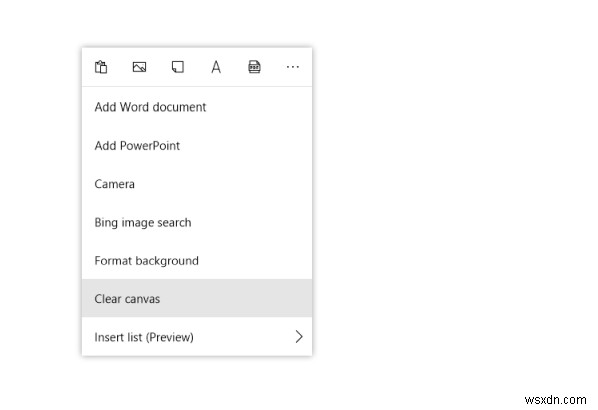Choose Add PowerPoint menu entry
The width and height of the screenshot is (598, 410).
click(197, 145)
